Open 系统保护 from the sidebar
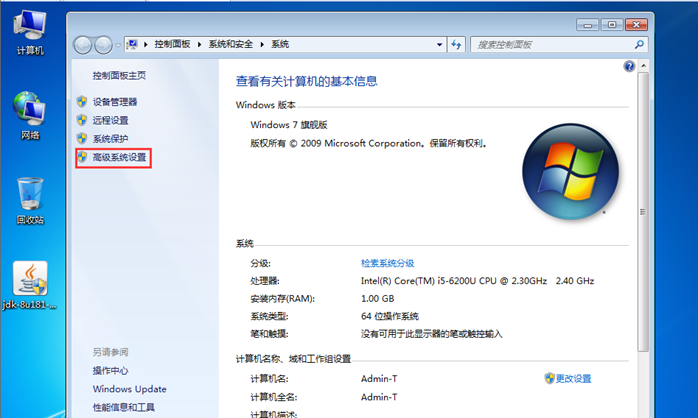The height and width of the screenshot is (418, 698). [110, 139]
